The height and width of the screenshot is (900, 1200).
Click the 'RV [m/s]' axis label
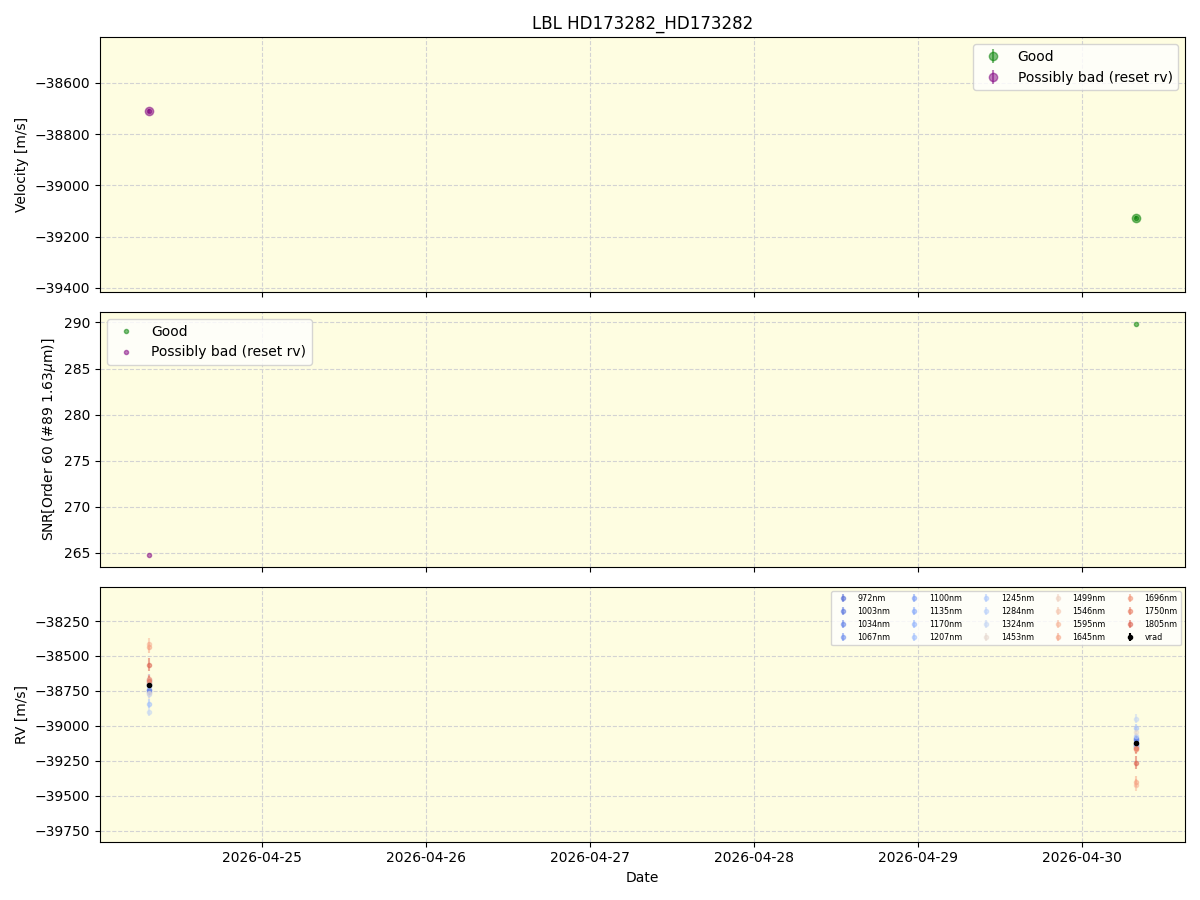[21, 714]
